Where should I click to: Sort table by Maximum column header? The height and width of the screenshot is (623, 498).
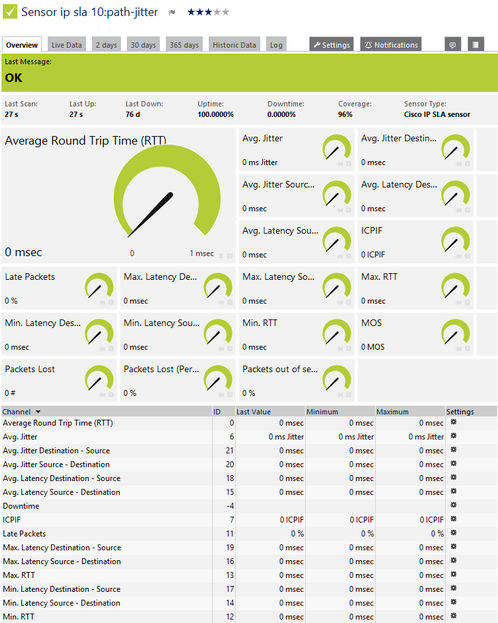pos(392,412)
